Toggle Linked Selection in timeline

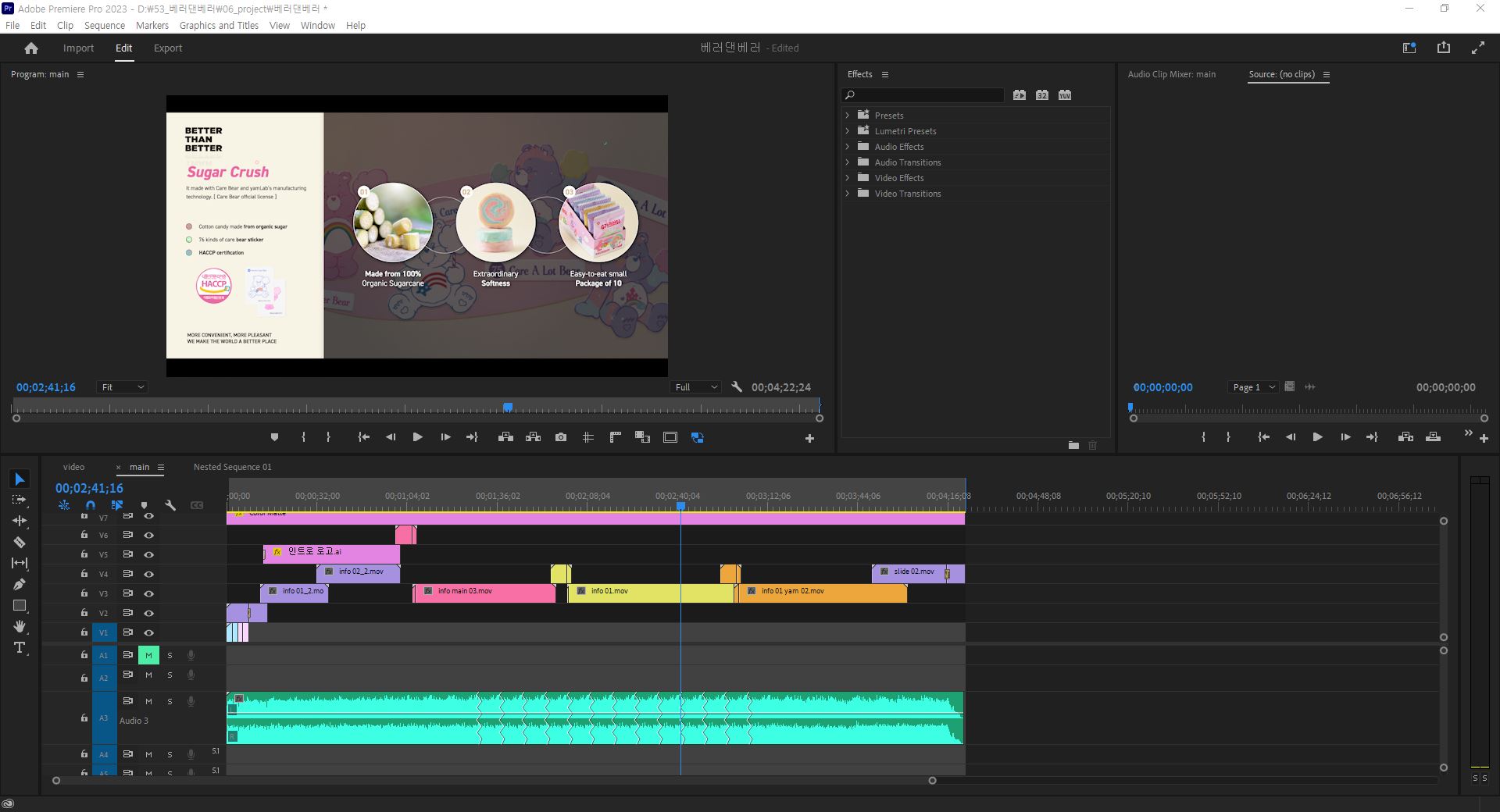click(x=117, y=505)
